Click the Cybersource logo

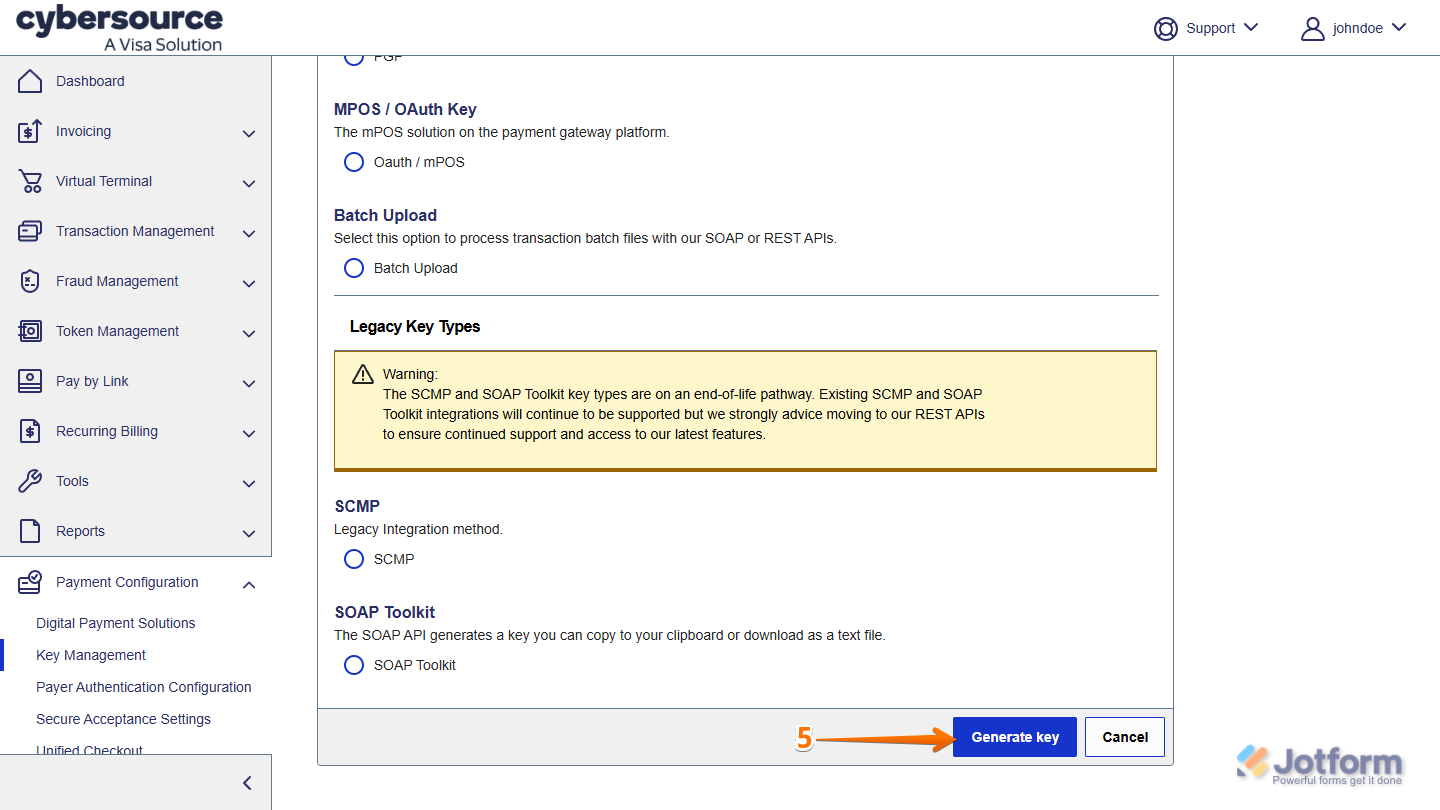tap(120, 28)
